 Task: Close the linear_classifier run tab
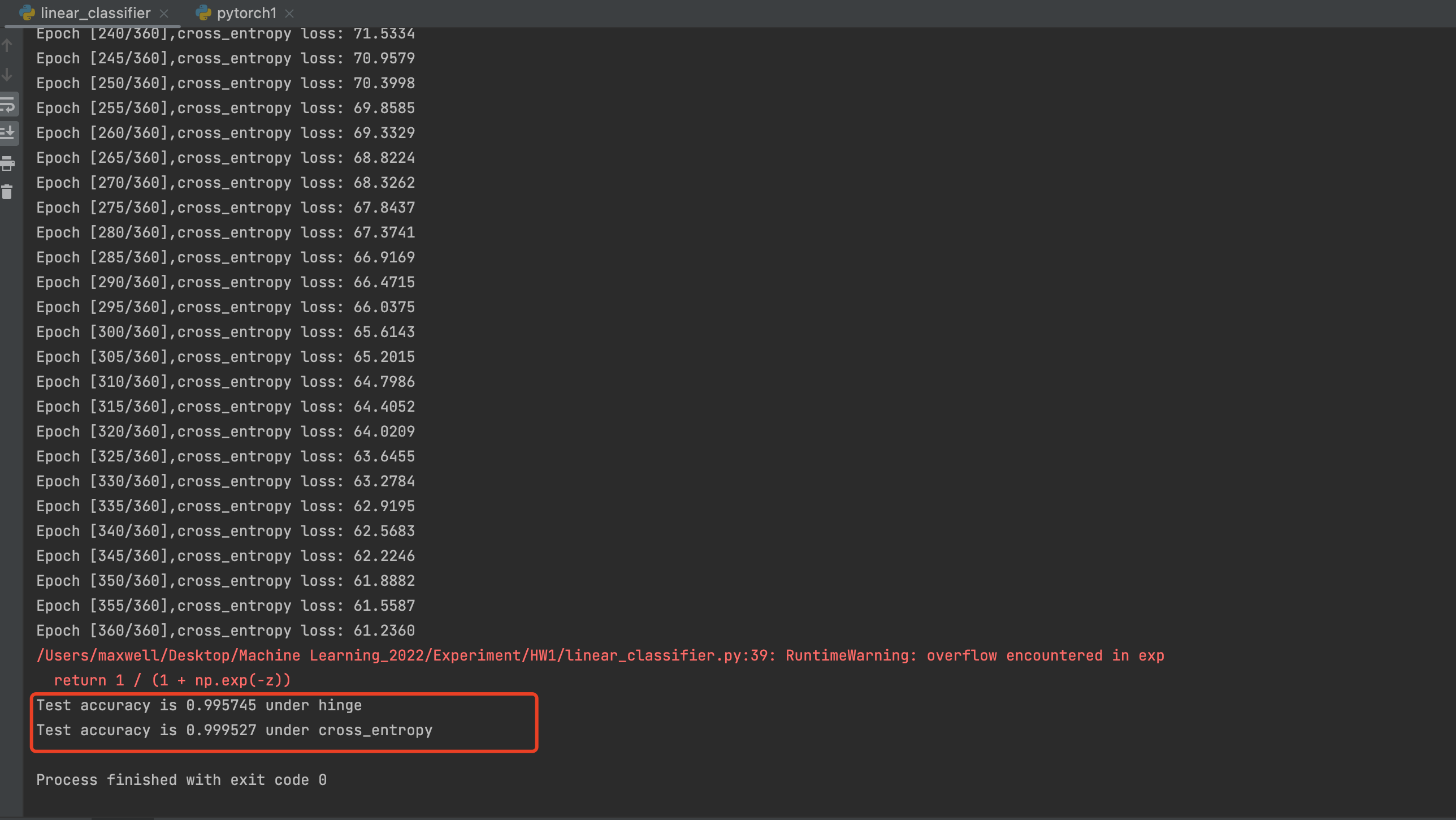pyautogui.click(x=164, y=14)
